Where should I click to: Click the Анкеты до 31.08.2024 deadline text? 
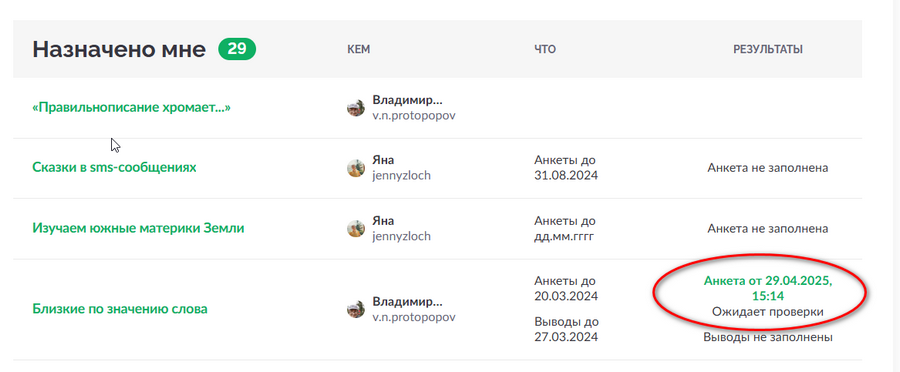click(566, 168)
